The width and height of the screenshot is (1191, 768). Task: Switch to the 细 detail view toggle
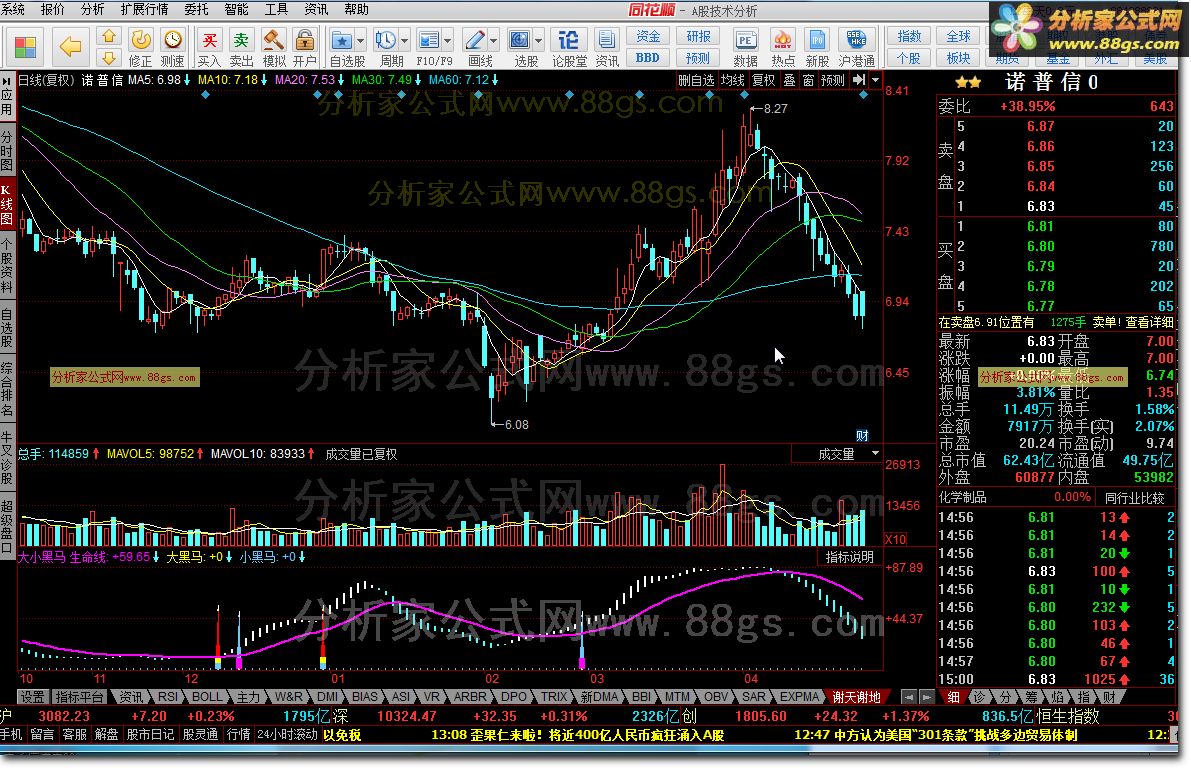953,697
